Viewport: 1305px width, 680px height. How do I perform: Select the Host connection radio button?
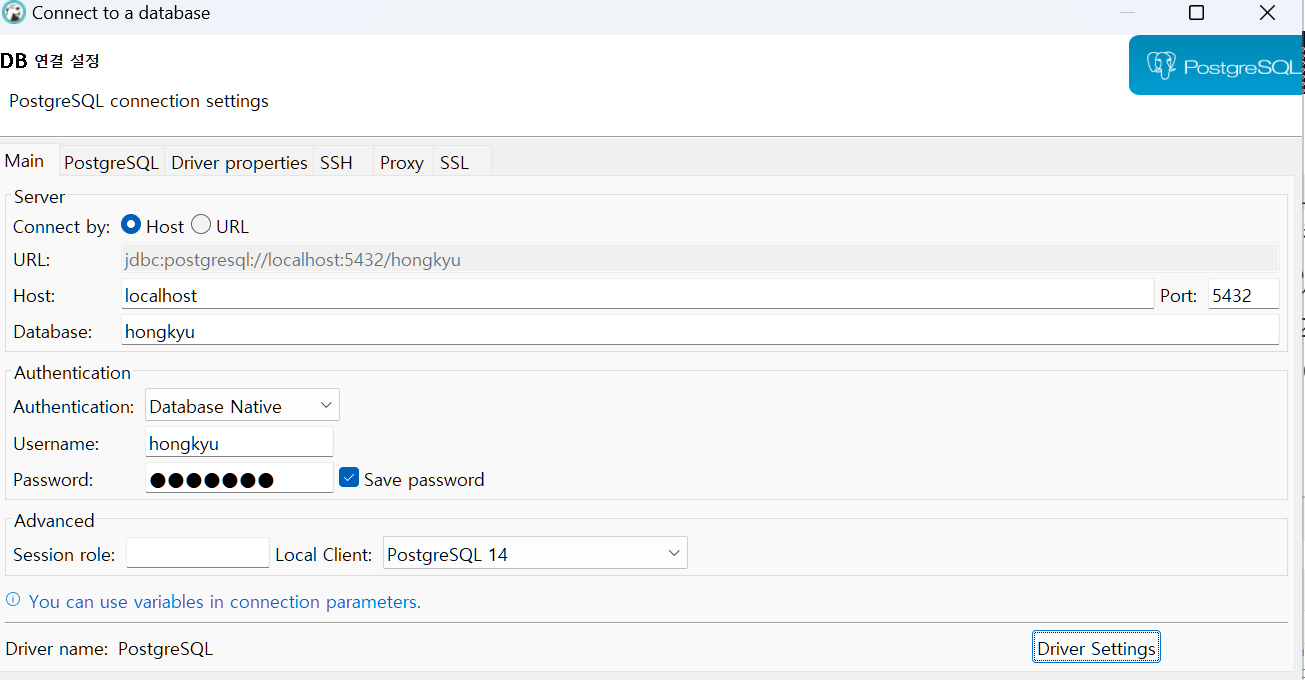coord(130,225)
